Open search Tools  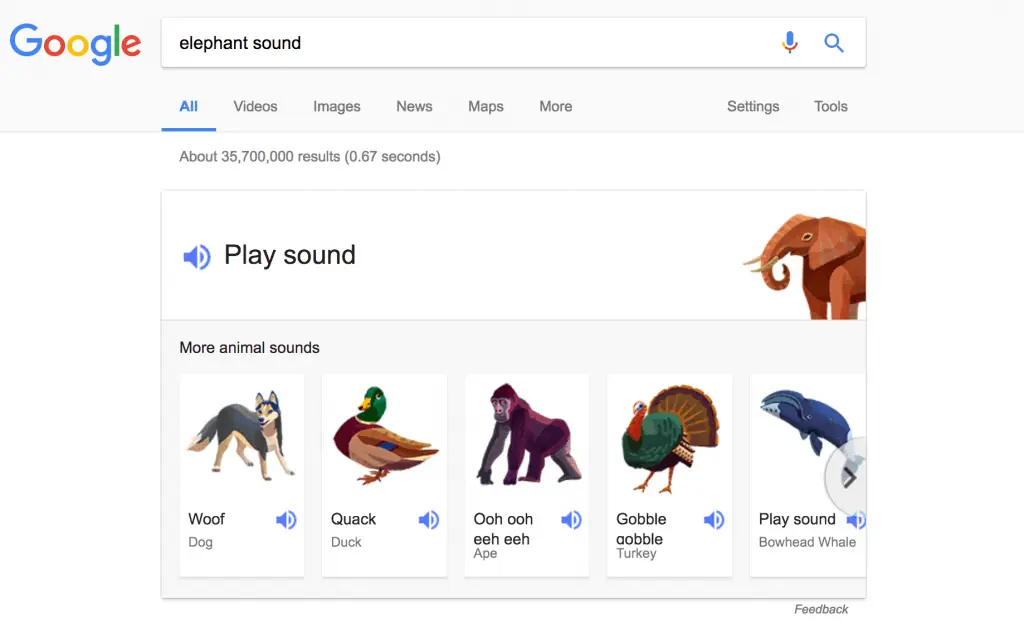point(831,106)
